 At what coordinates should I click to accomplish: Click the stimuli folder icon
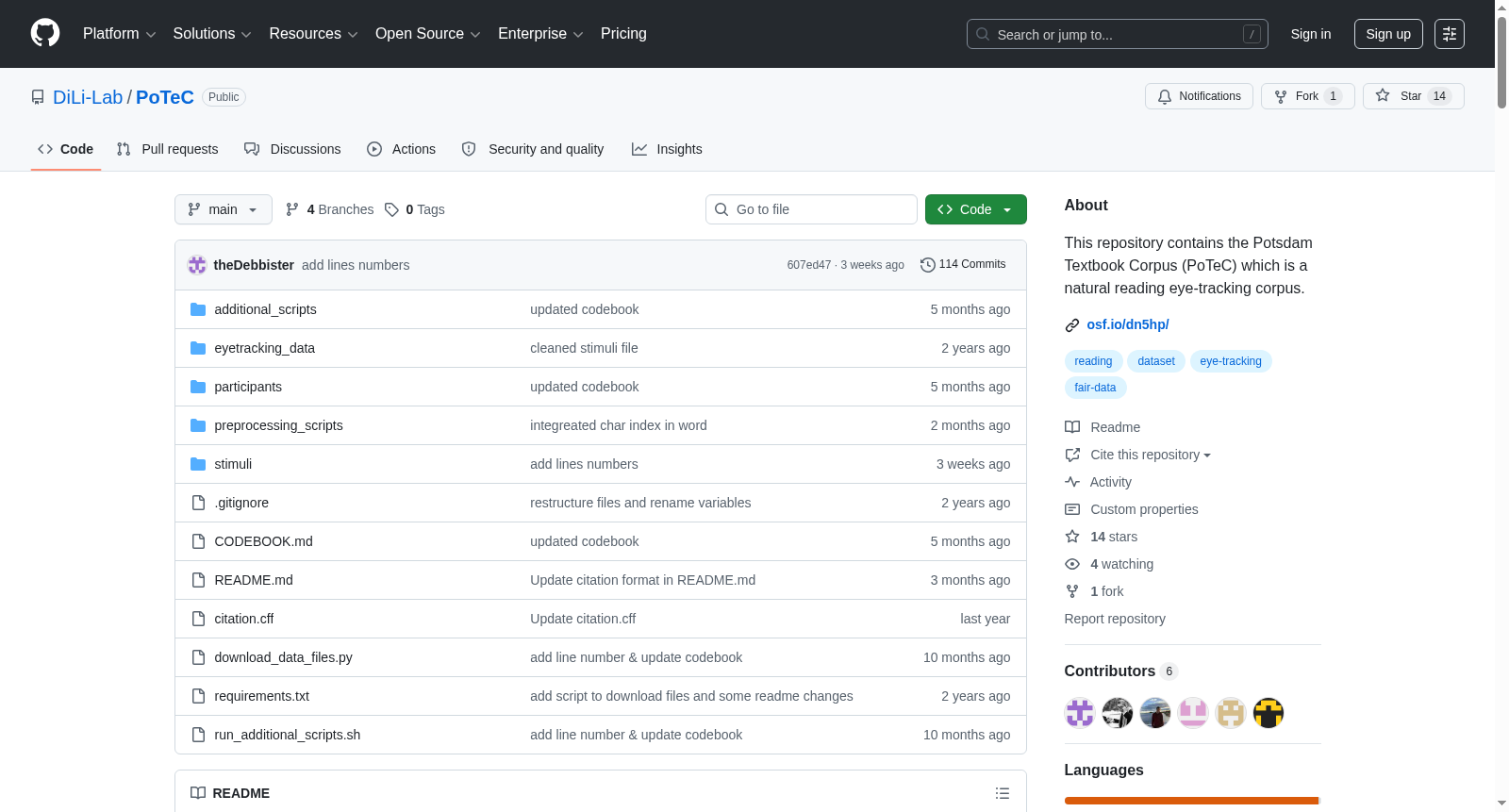(198, 464)
